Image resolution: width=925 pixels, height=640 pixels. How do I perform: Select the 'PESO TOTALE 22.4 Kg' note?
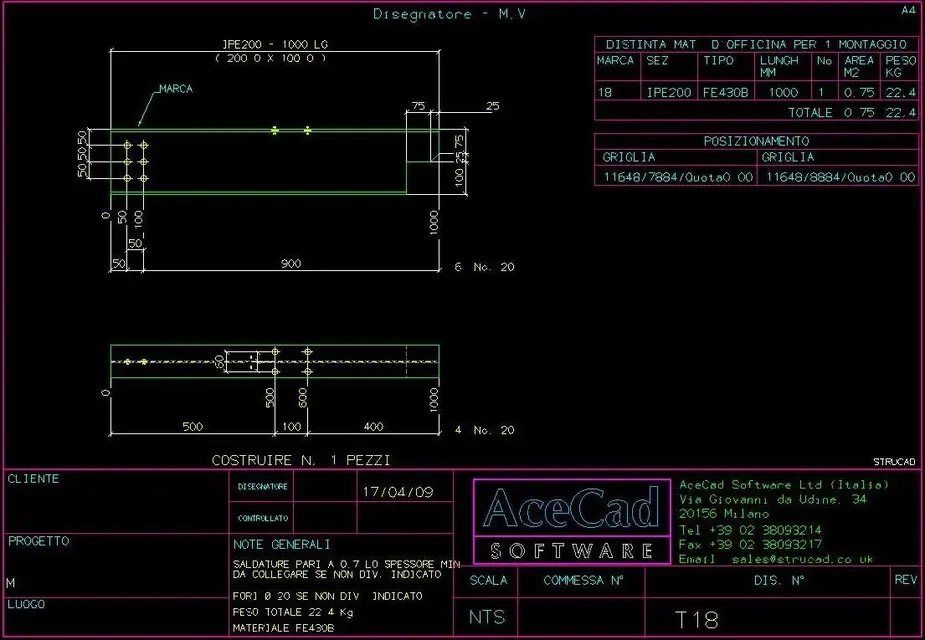(293, 612)
